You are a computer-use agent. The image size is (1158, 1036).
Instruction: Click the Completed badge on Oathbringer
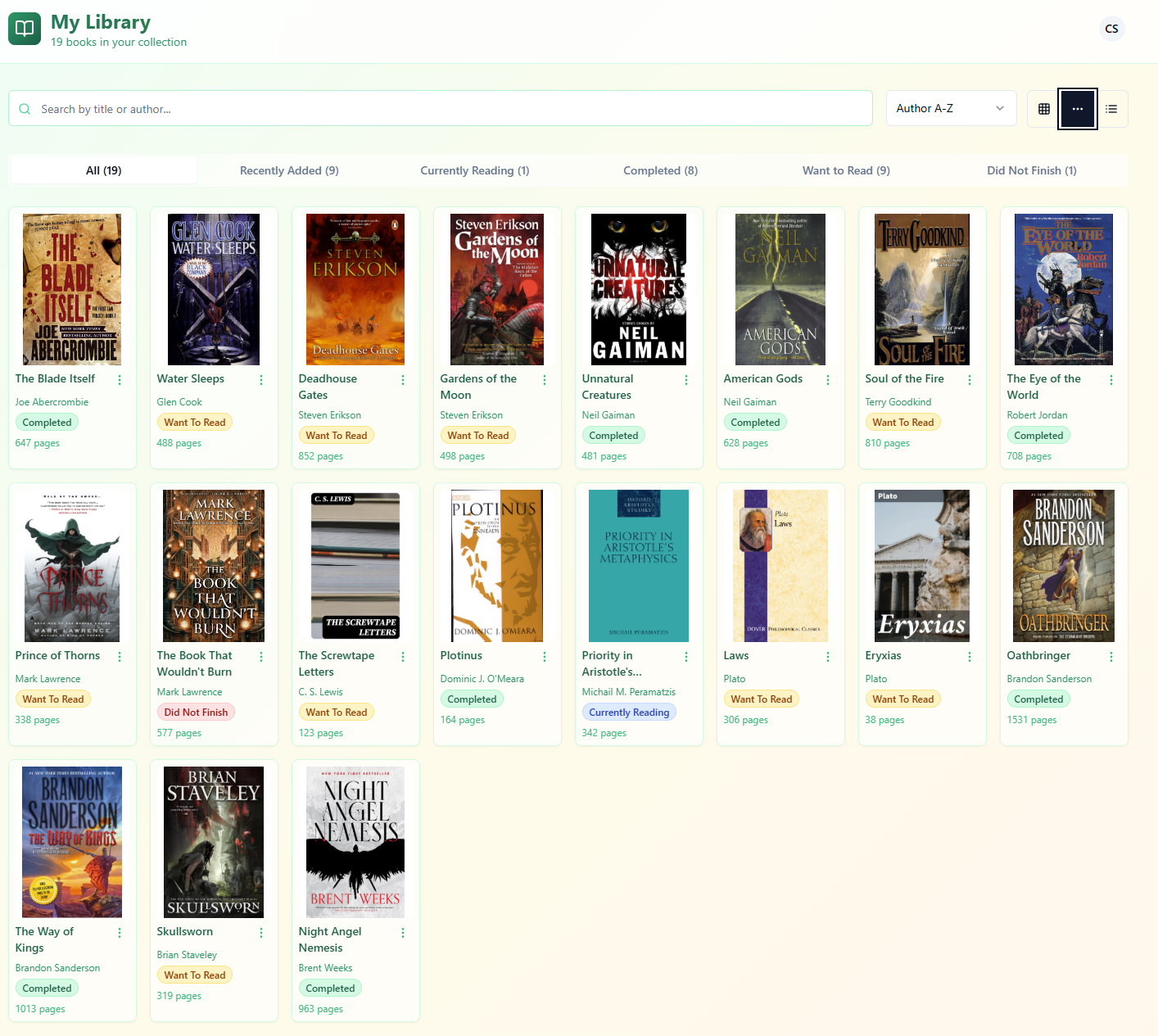click(1038, 699)
